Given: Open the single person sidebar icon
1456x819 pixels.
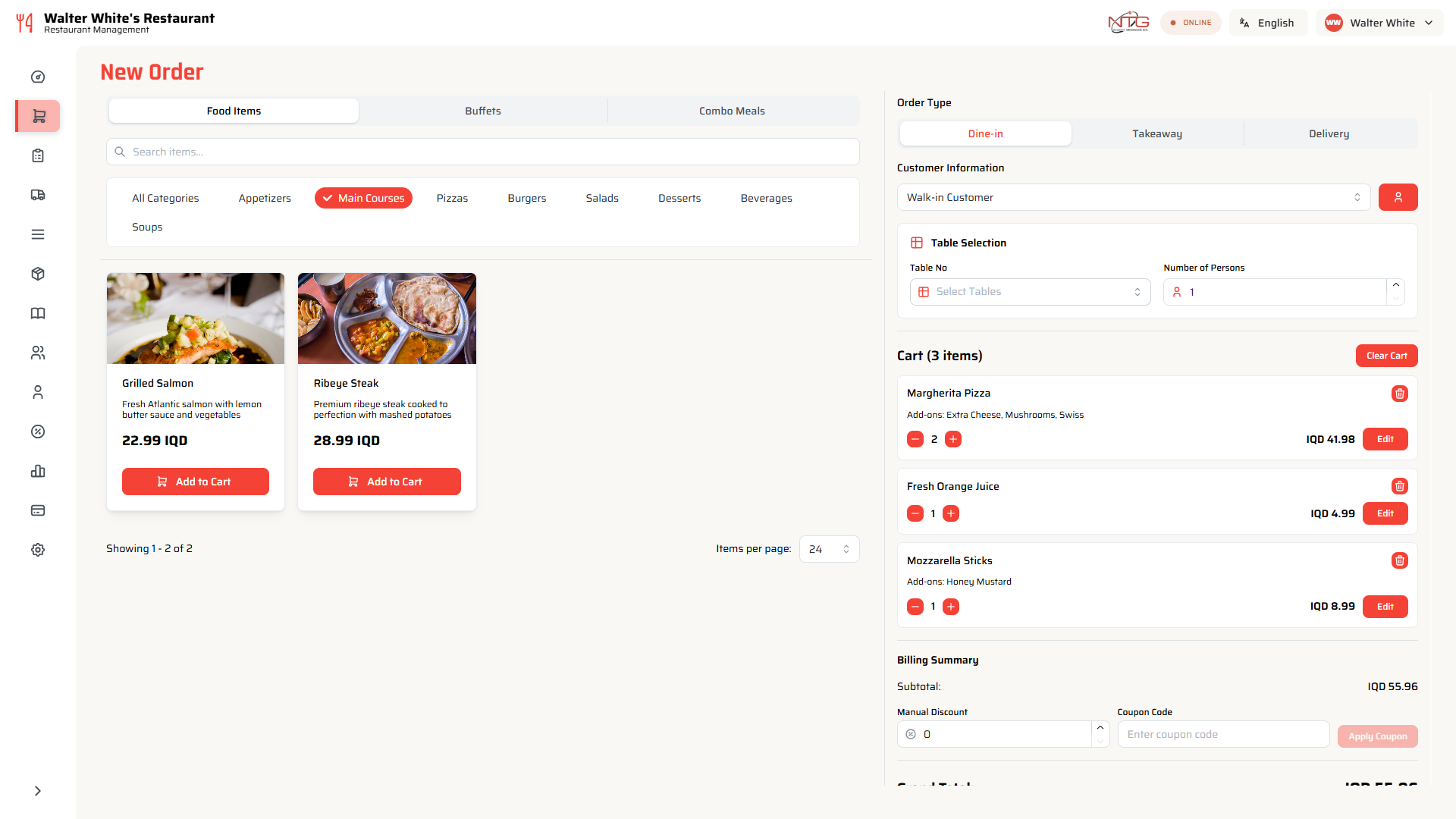Looking at the screenshot, I should (x=38, y=392).
